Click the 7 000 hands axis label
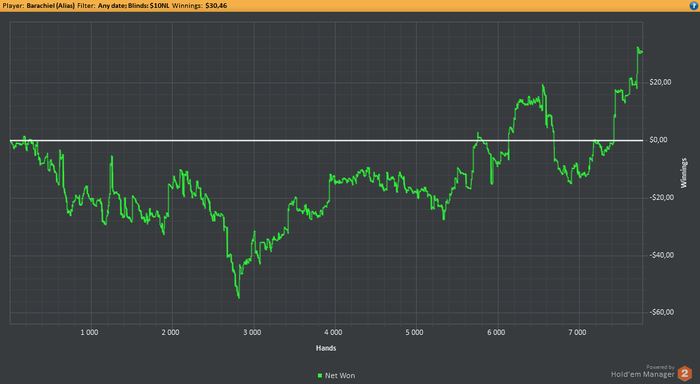 pos(577,333)
